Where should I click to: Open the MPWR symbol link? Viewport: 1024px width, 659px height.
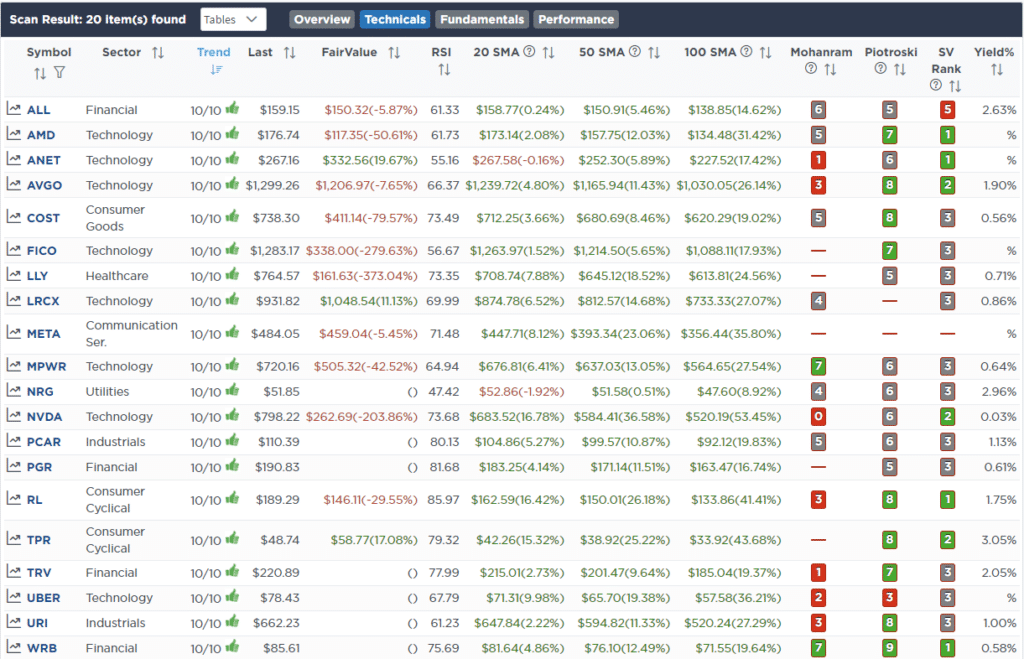point(46,366)
